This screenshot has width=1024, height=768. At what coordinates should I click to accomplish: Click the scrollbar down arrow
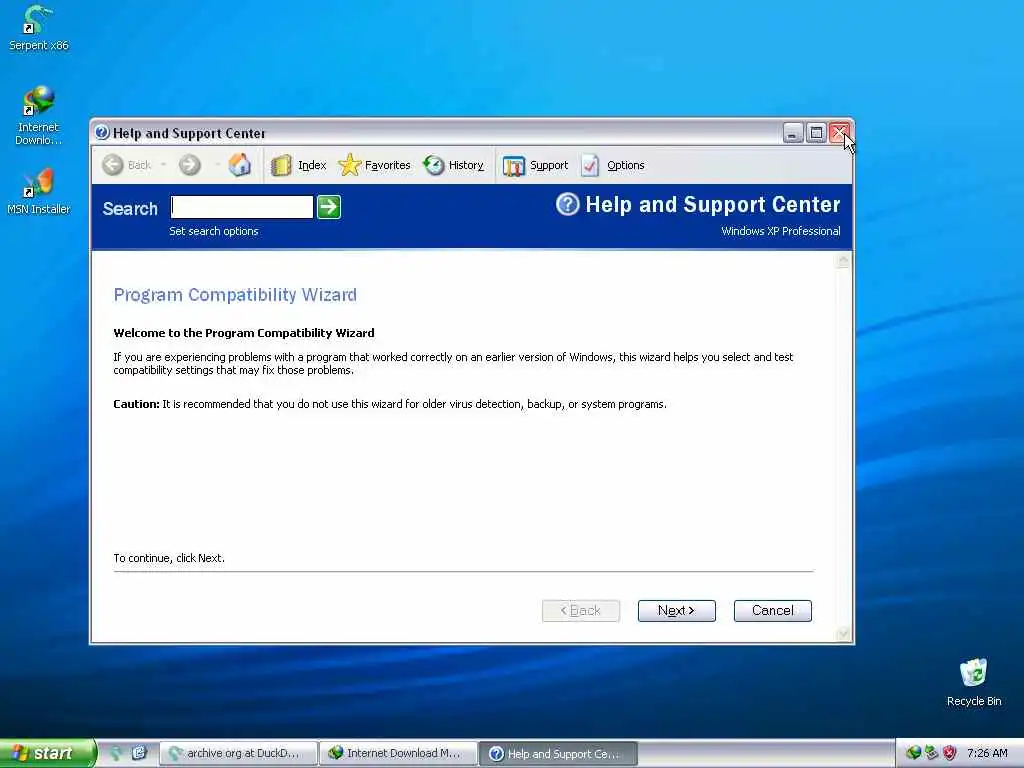(x=843, y=633)
